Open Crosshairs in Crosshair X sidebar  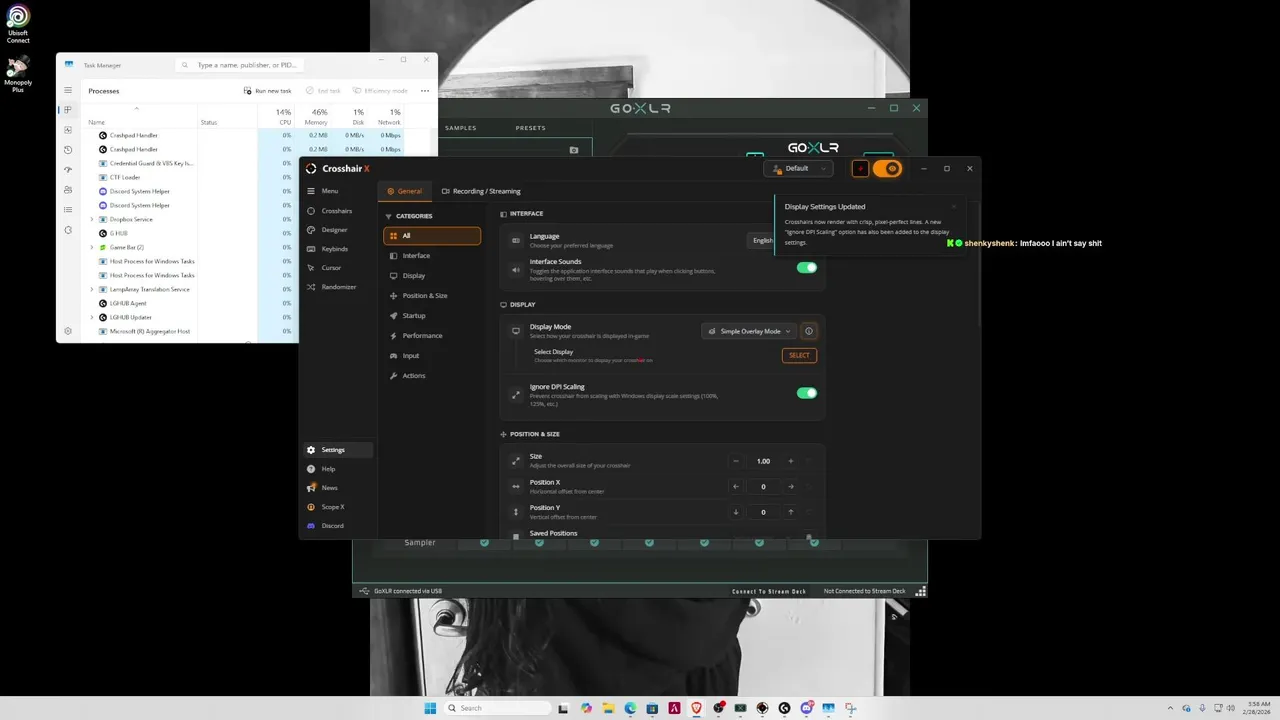(x=337, y=211)
